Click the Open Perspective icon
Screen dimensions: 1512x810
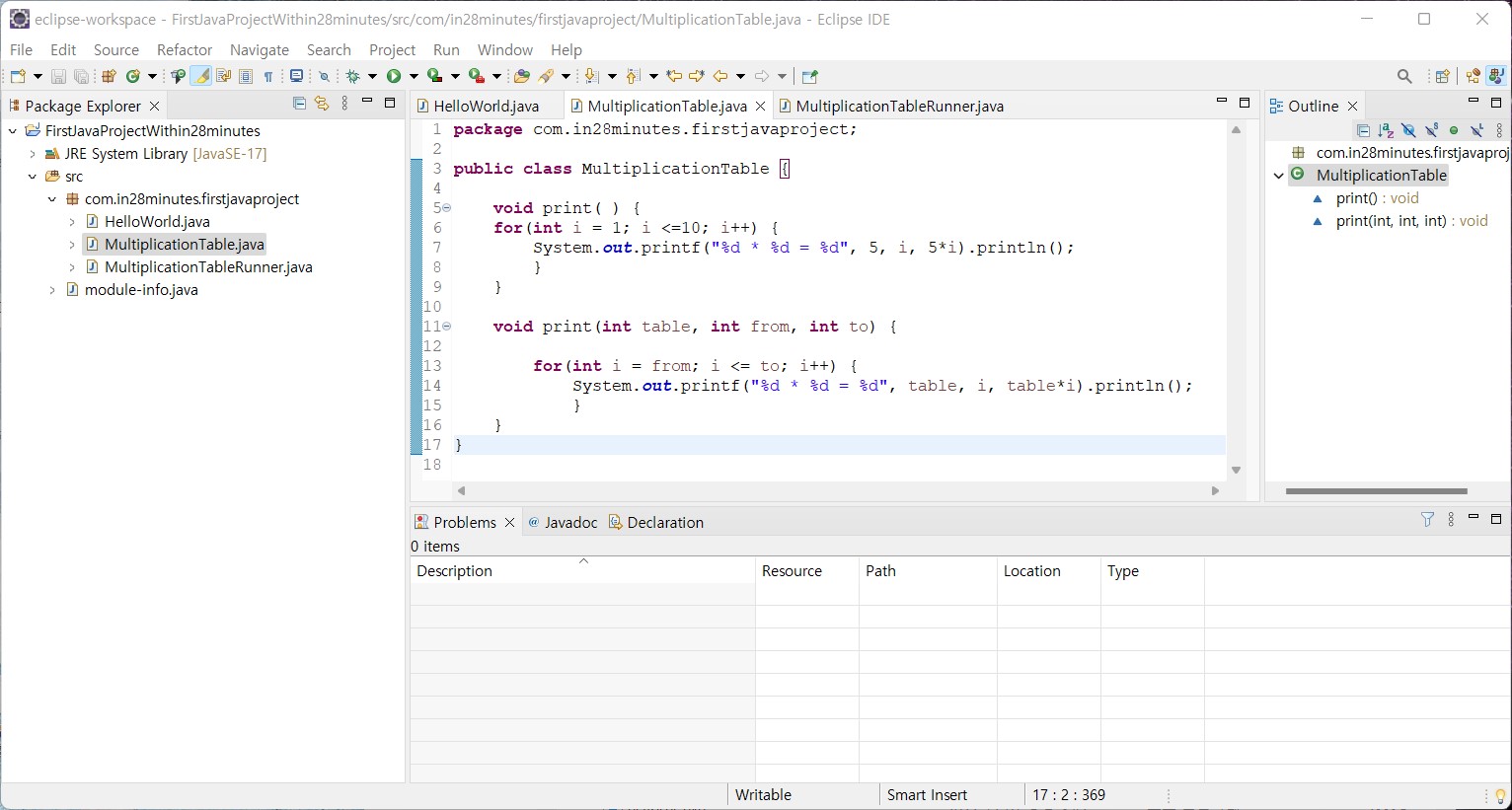click(1442, 76)
